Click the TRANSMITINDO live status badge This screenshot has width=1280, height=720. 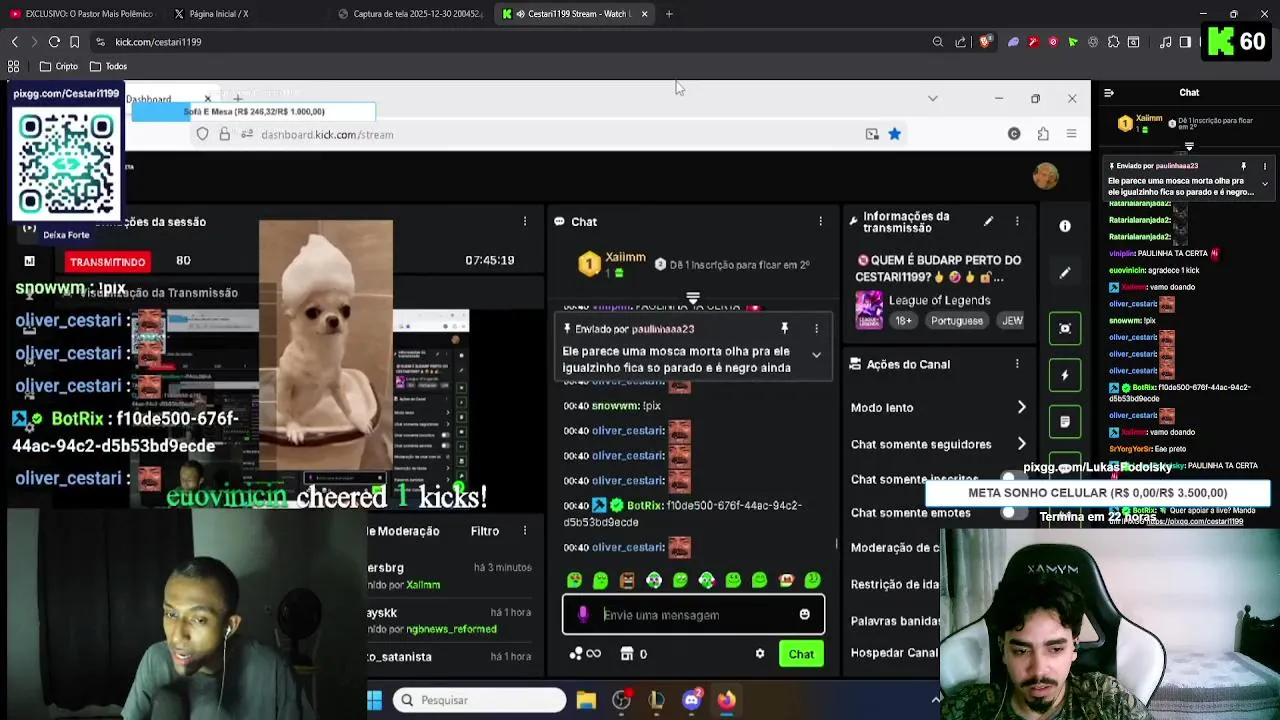108,261
